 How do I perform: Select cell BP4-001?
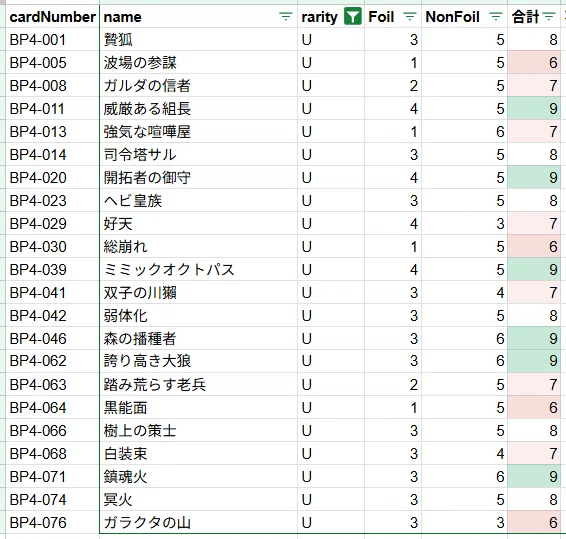point(52,39)
